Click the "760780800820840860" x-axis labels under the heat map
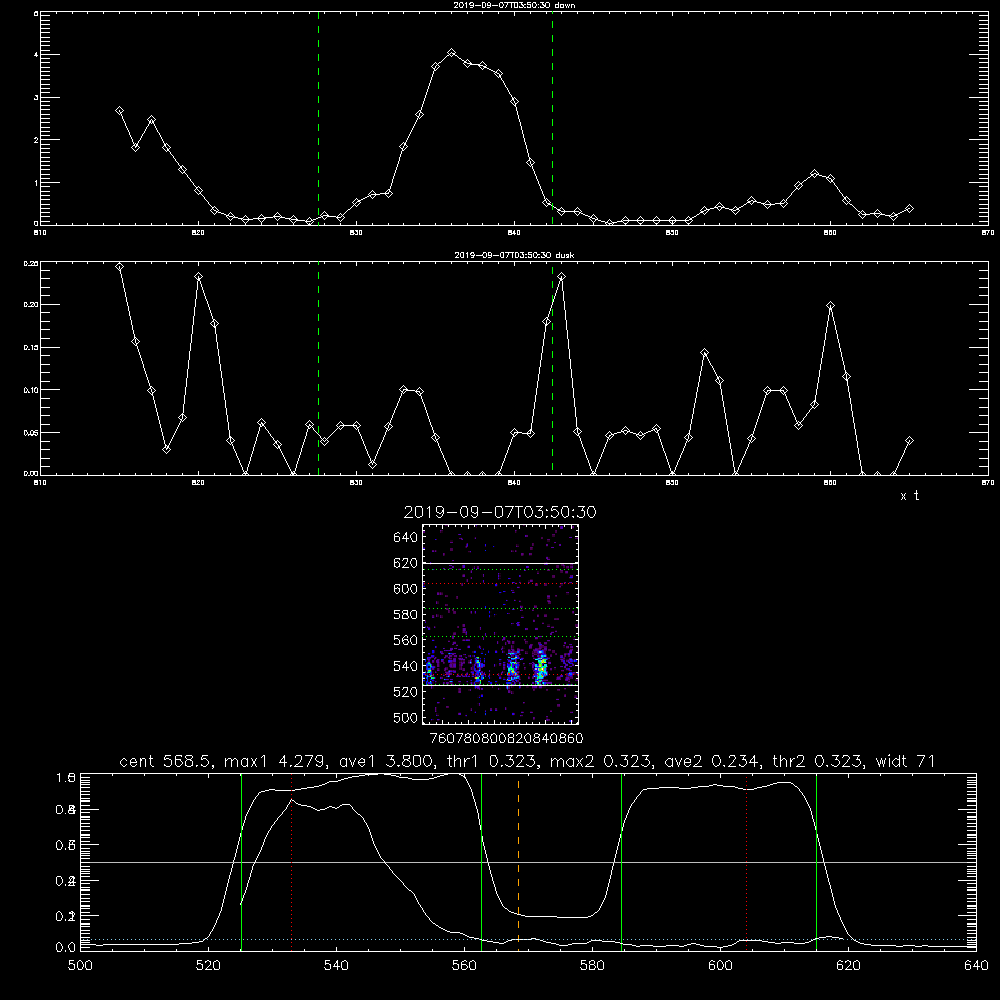Viewport: 1000px width, 1000px height. 506,739
